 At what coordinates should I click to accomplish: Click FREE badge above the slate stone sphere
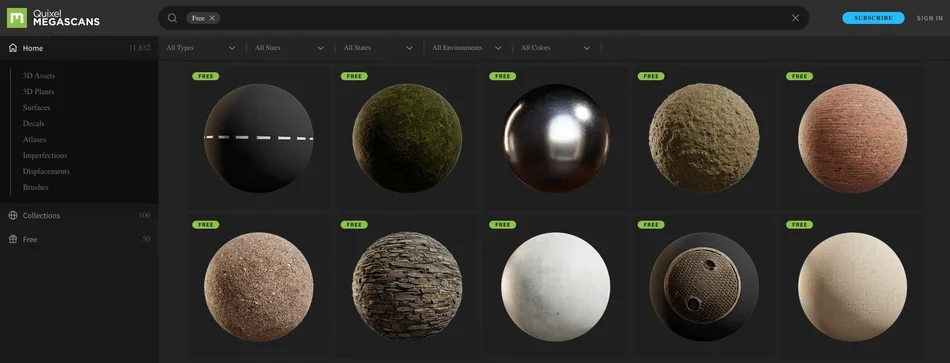[x=354, y=225]
